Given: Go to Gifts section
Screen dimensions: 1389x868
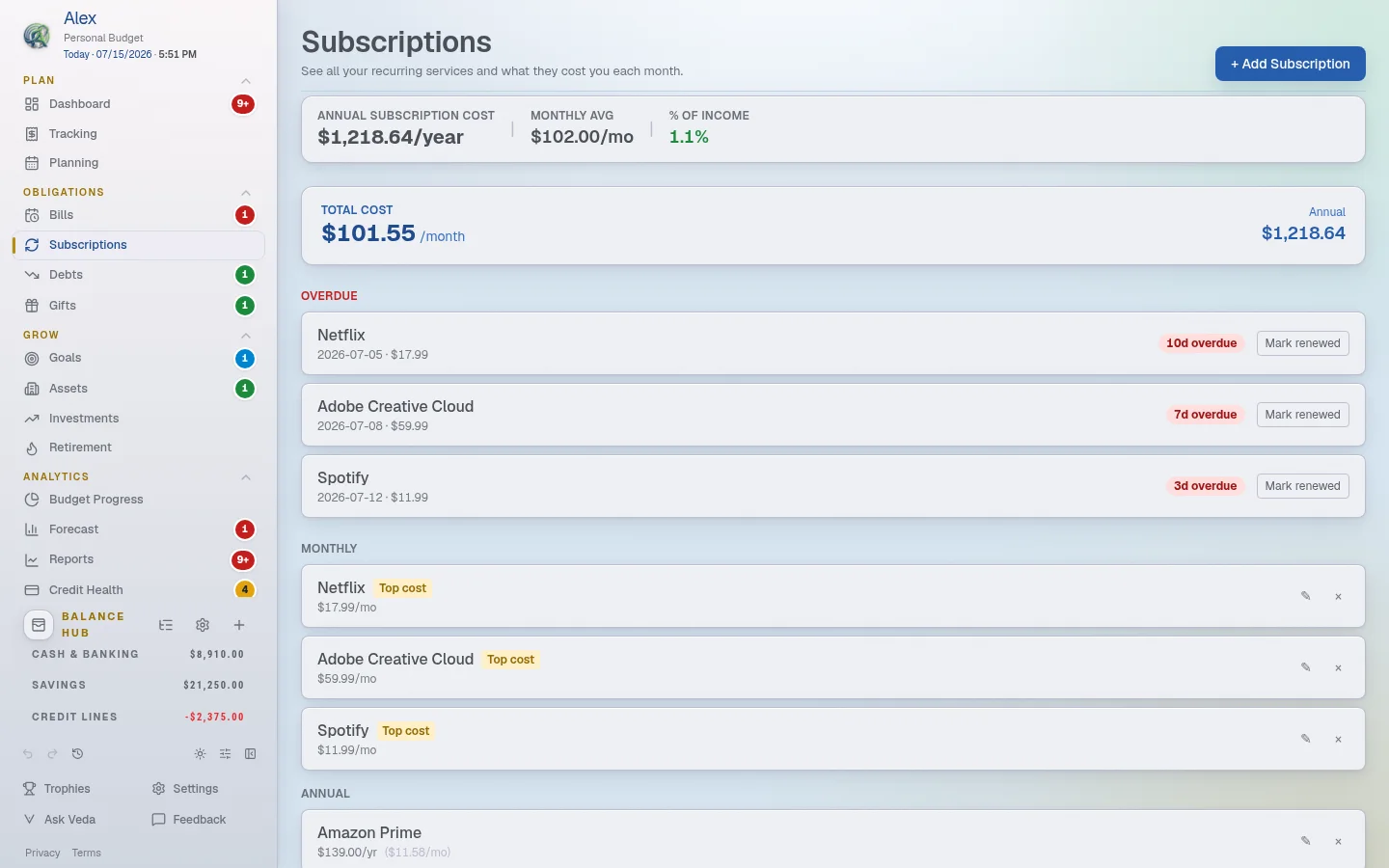Looking at the screenshot, I should (x=139, y=306).
